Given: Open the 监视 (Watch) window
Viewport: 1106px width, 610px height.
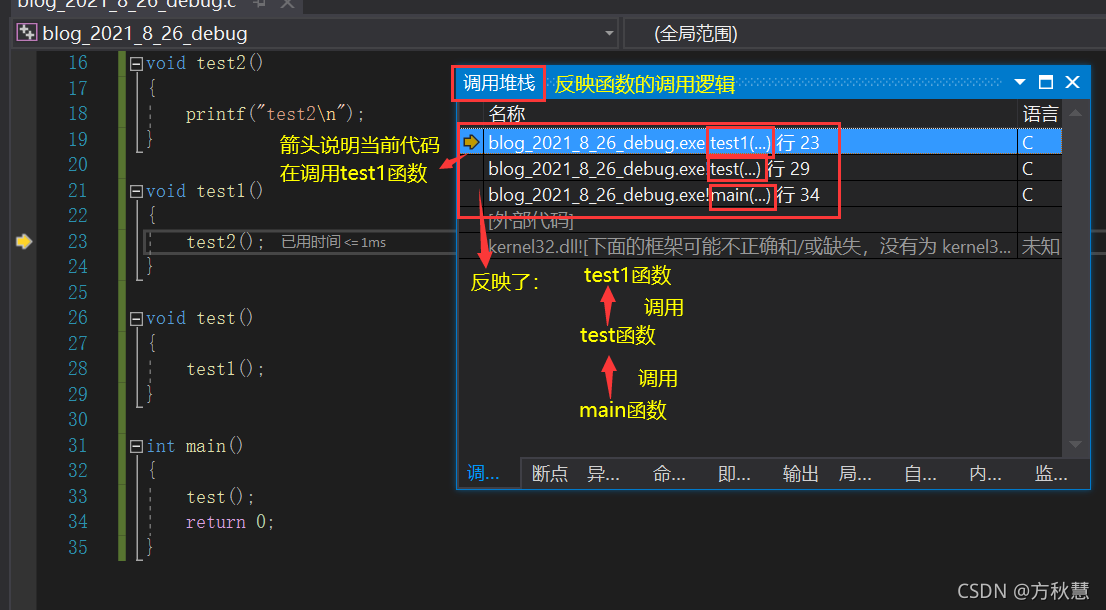Looking at the screenshot, I should (x=1050, y=474).
